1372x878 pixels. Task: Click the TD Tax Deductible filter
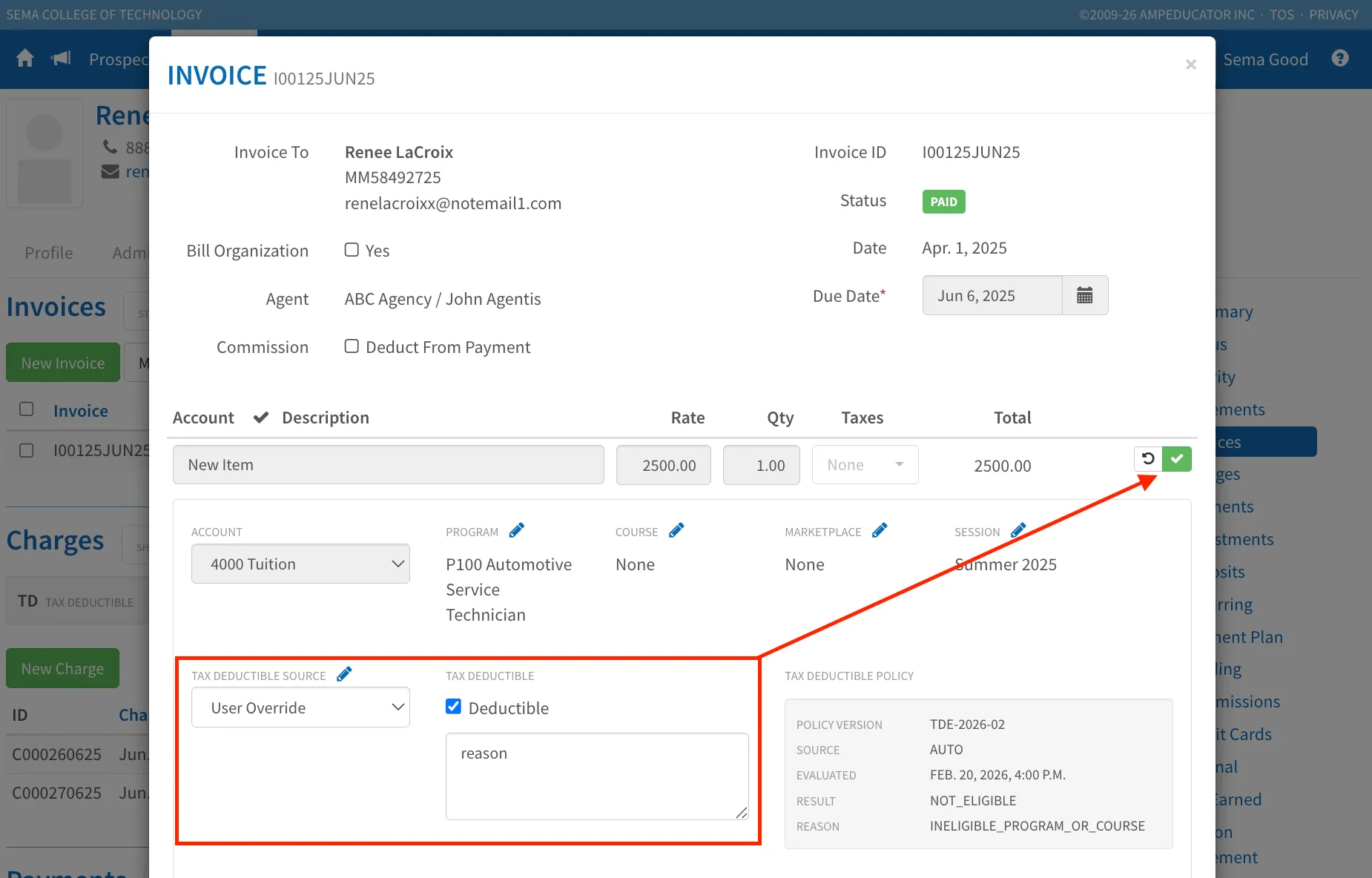[76, 601]
